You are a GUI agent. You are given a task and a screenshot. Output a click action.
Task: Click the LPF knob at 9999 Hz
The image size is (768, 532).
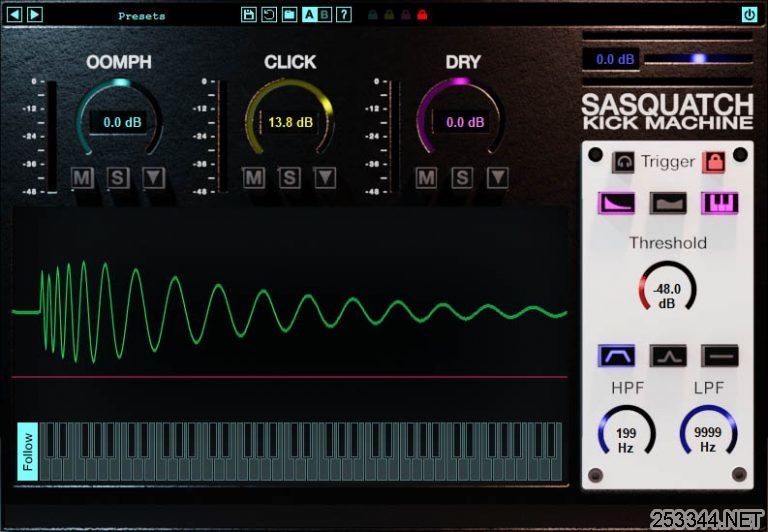[x=708, y=431]
